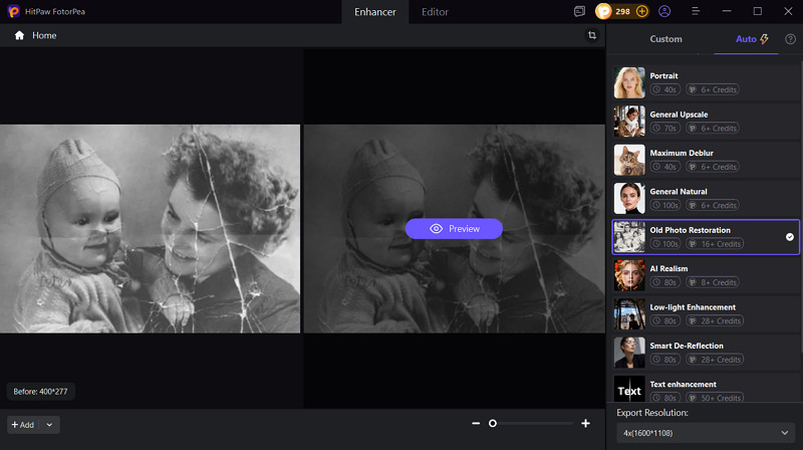This screenshot has width=803, height=450.
Task: Open the Auto tab
Action: click(x=746, y=39)
